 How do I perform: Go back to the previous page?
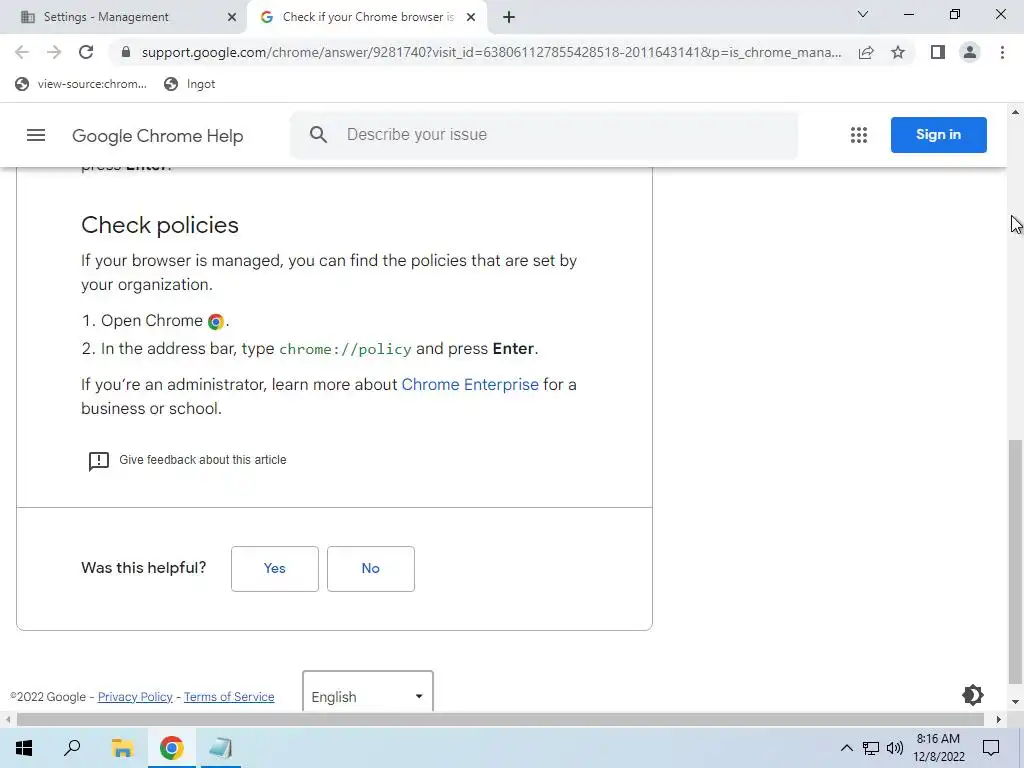click(22, 52)
